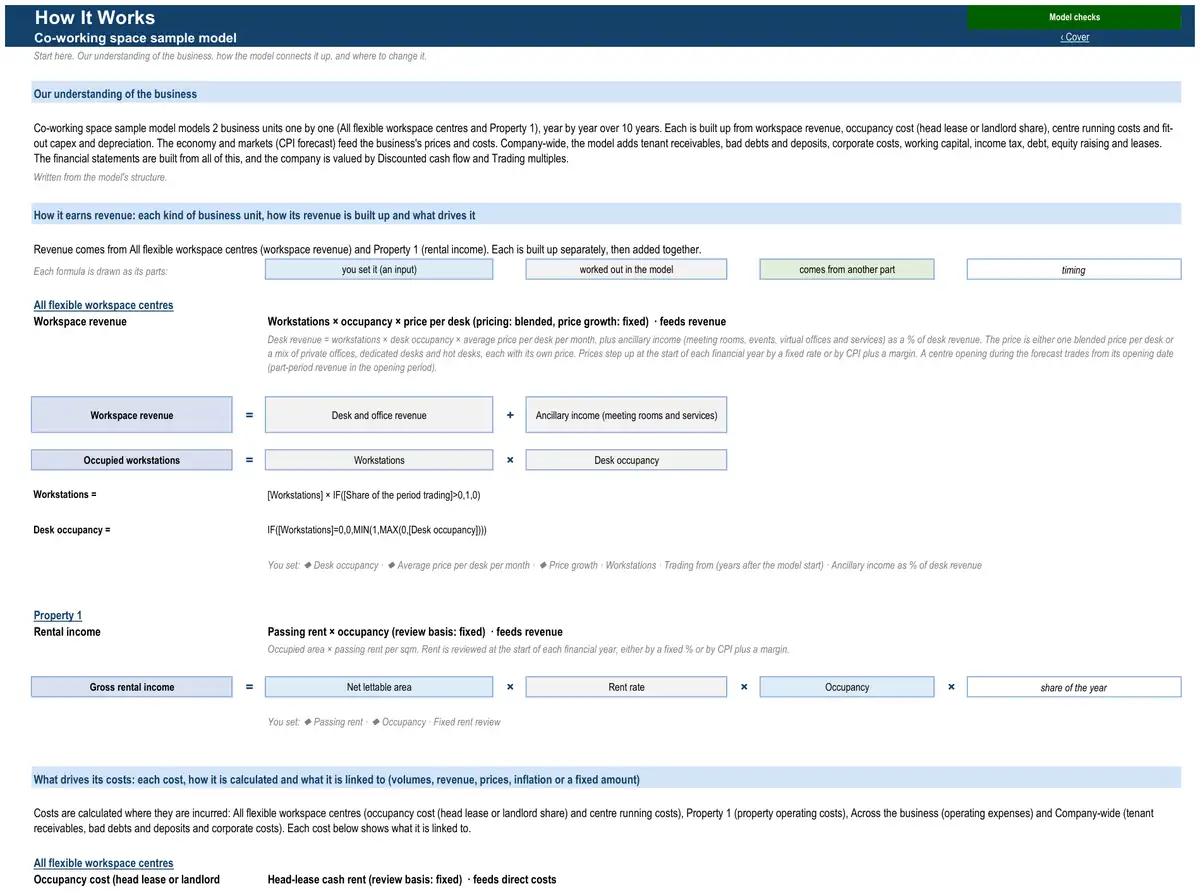Select the 'Start here. Our understanding' intro line

pyautogui.click(x=230, y=56)
